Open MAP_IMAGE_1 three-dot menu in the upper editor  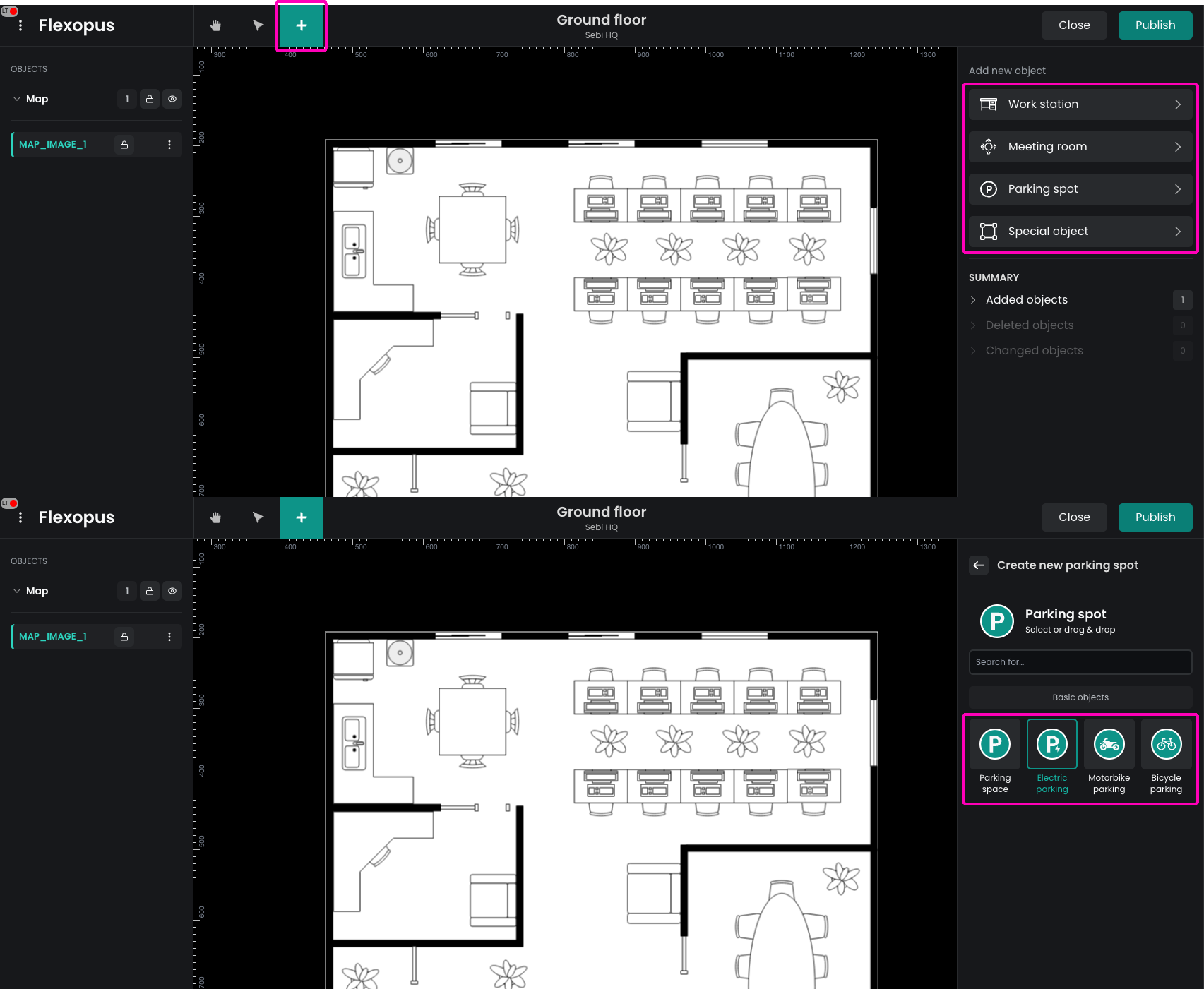(x=169, y=145)
